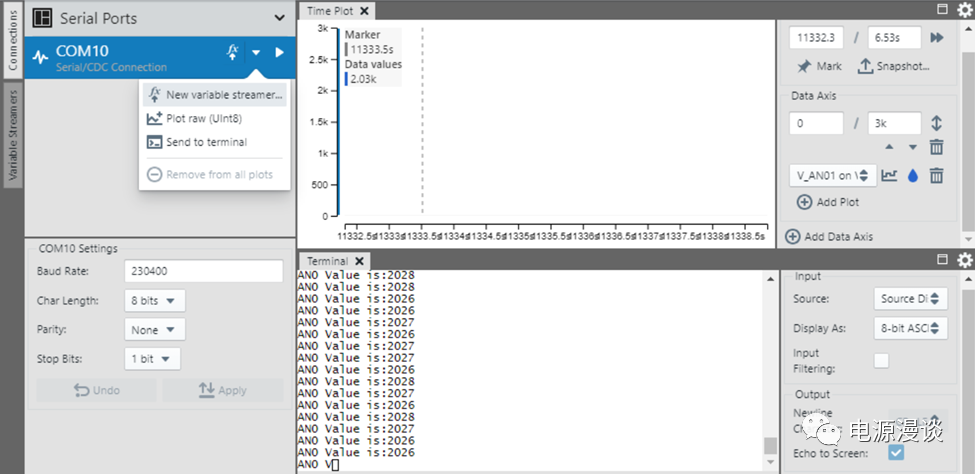Click the fast-forward icon in Time Plot
This screenshot has width=975, height=474.
[x=937, y=38]
